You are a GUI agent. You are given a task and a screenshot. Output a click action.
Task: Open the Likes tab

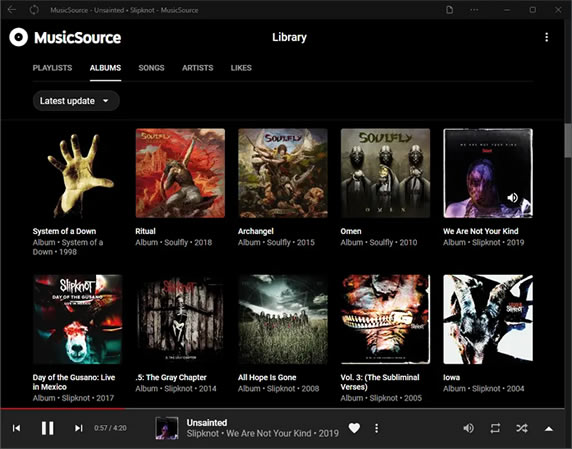click(x=241, y=68)
